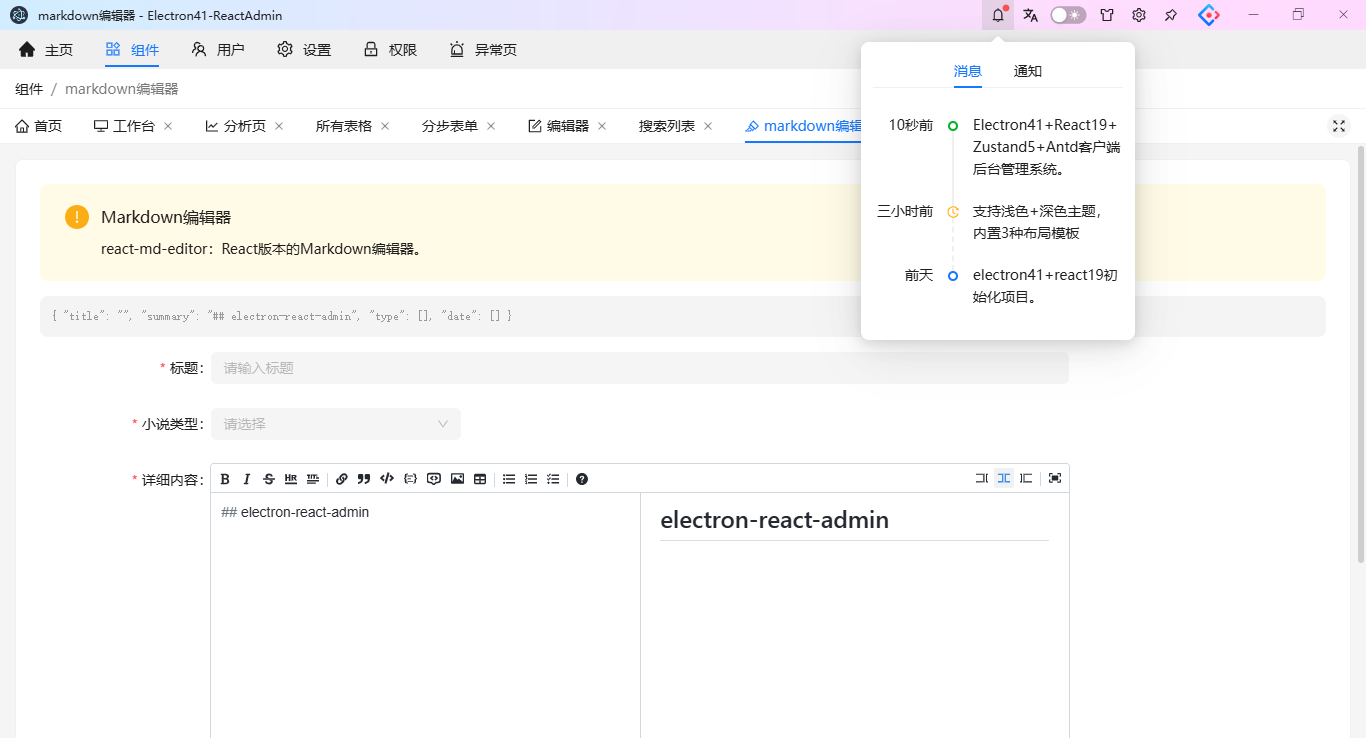Open the 用户 menu

coord(218,50)
